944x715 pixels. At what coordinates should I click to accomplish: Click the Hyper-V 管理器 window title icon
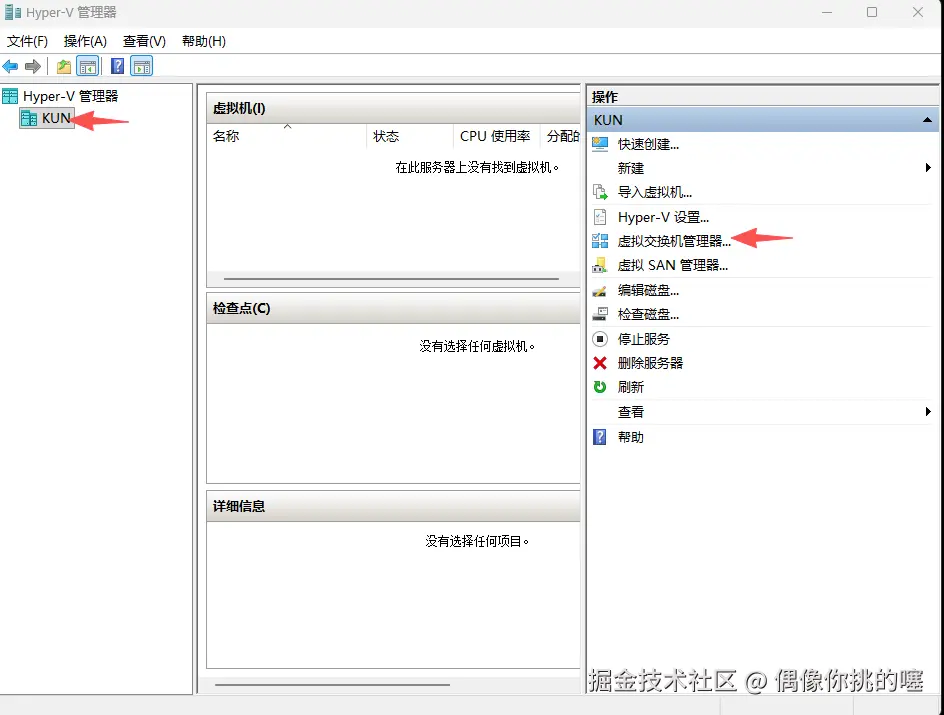13,12
